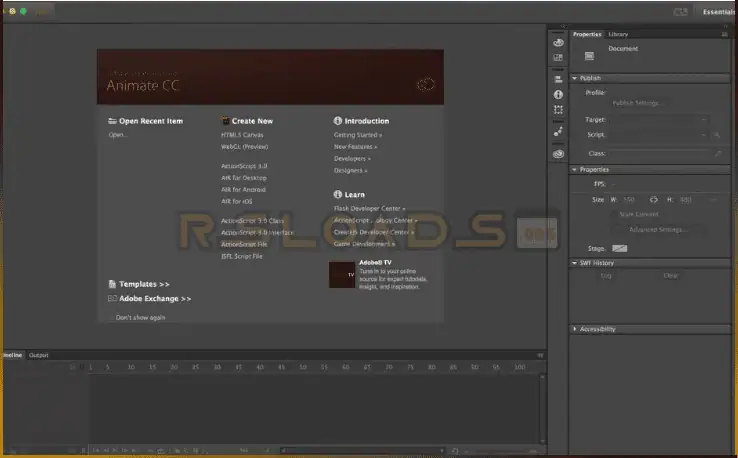Click the Creative Cloud logo in welcome banner

point(427,86)
